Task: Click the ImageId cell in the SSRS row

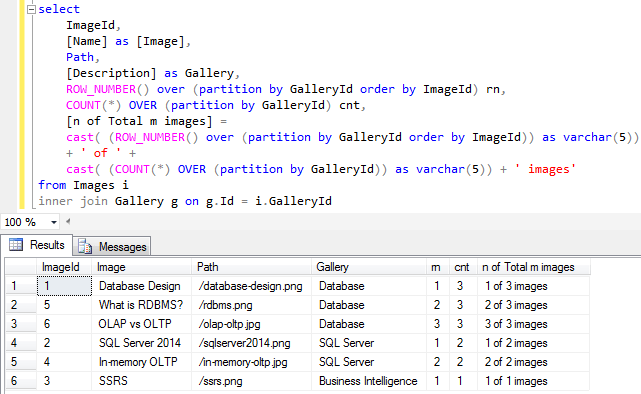Action: [64, 381]
